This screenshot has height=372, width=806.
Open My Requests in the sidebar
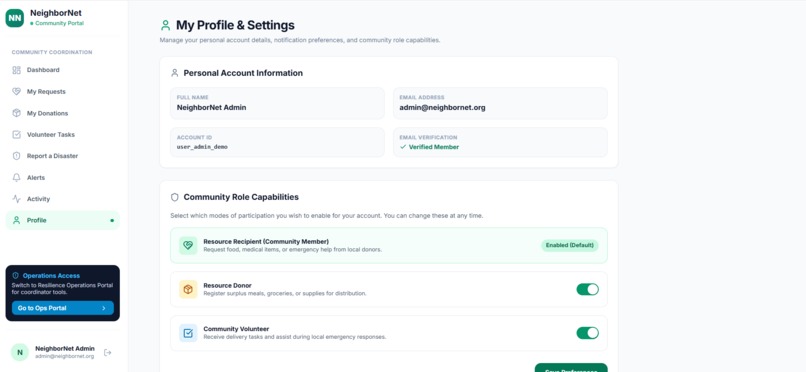(63, 91)
